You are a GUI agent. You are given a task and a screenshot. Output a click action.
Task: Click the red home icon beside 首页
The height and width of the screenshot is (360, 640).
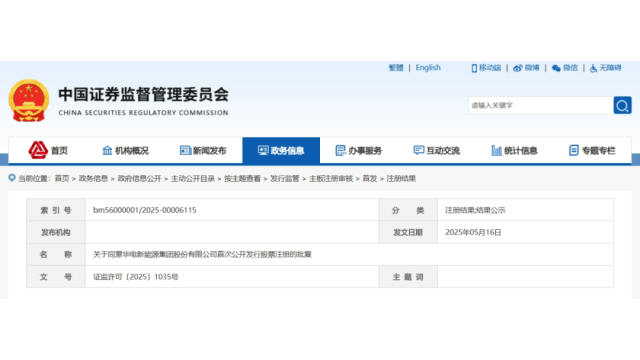38,150
